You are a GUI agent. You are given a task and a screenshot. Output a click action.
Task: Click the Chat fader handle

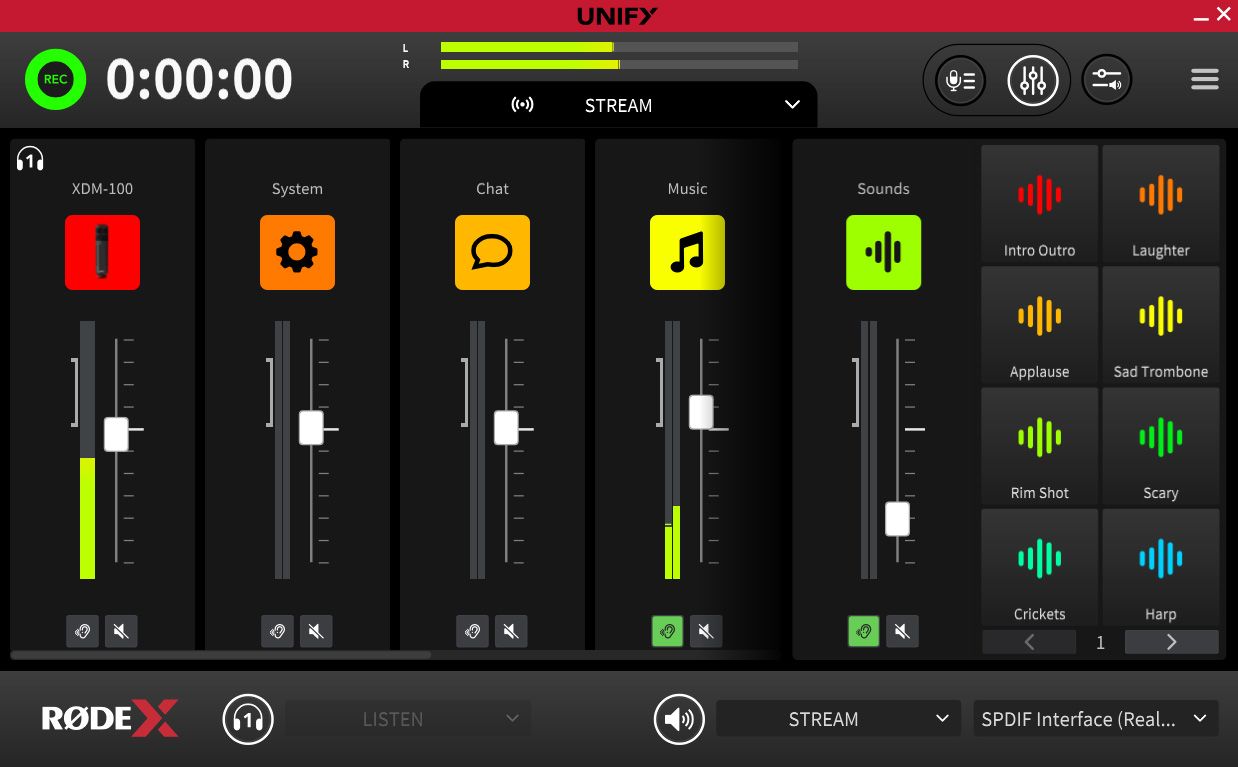(506, 428)
